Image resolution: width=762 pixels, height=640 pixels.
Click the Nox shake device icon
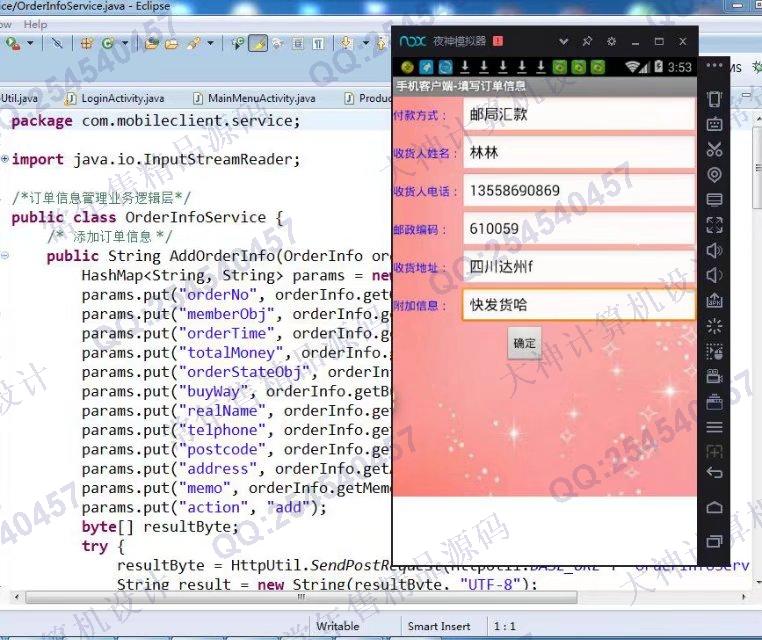(x=714, y=99)
